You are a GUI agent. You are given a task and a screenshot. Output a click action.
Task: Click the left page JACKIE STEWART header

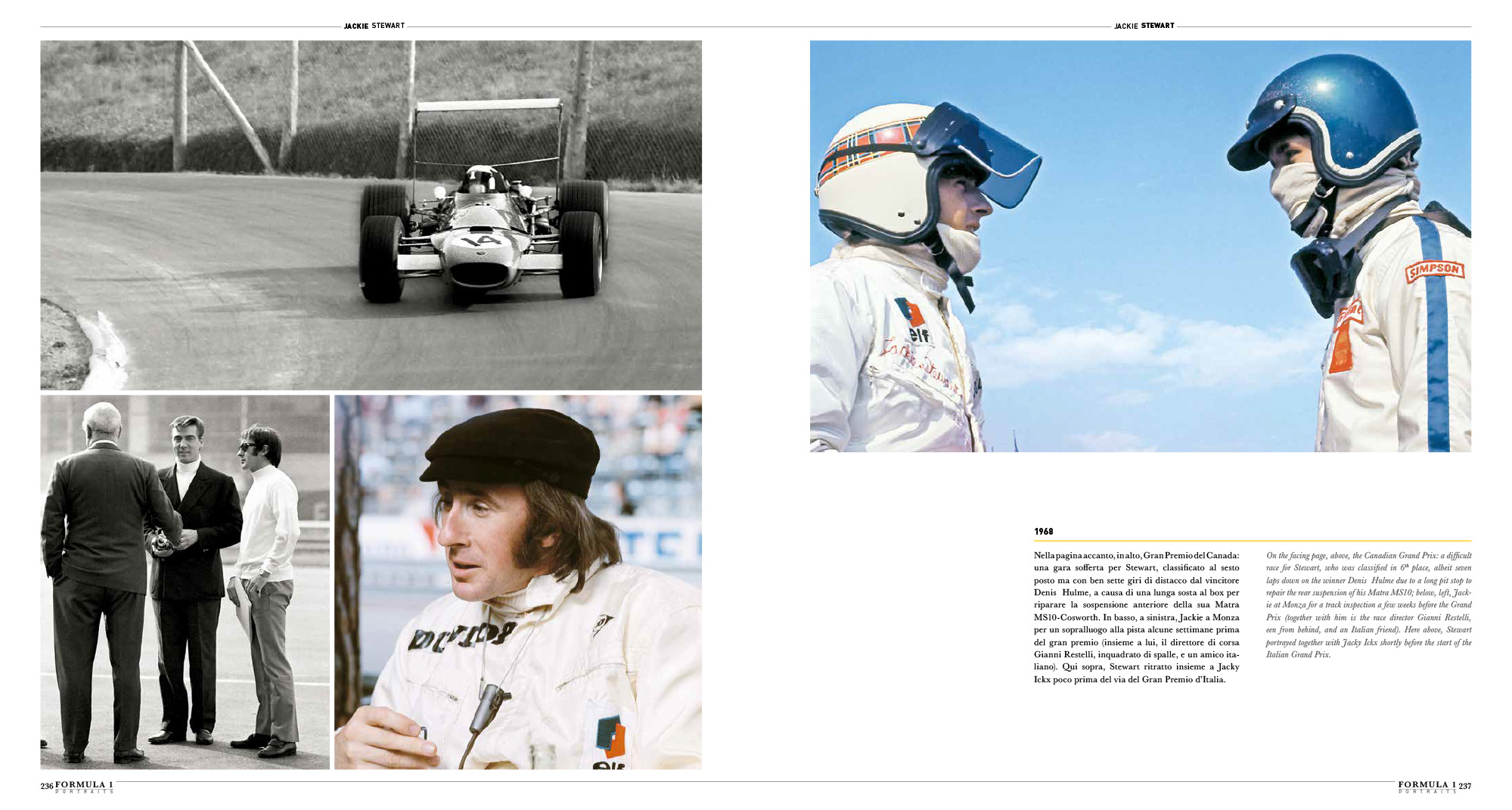click(374, 26)
